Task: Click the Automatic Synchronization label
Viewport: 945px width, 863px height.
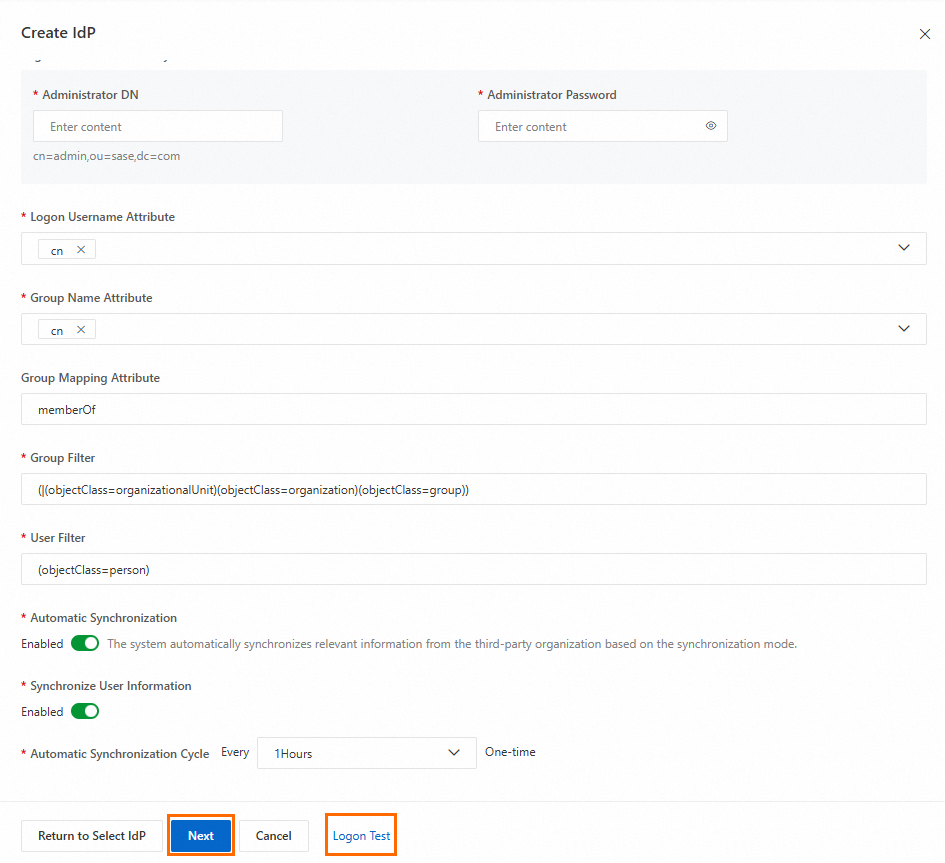Action: point(104,618)
